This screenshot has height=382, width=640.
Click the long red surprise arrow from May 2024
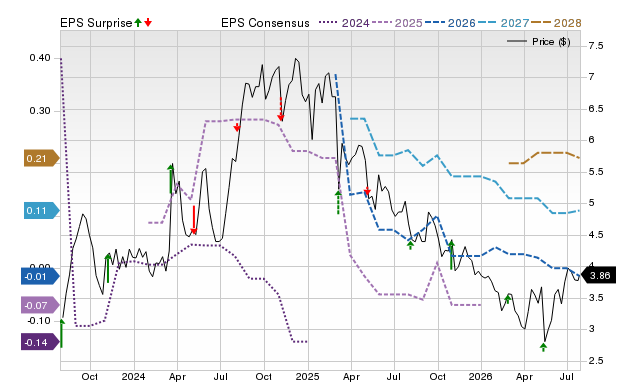[x=194, y=220]
